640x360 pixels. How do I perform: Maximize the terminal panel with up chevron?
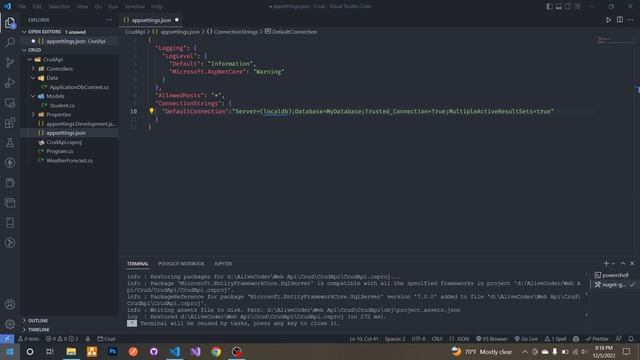click(x=622, y=263)
